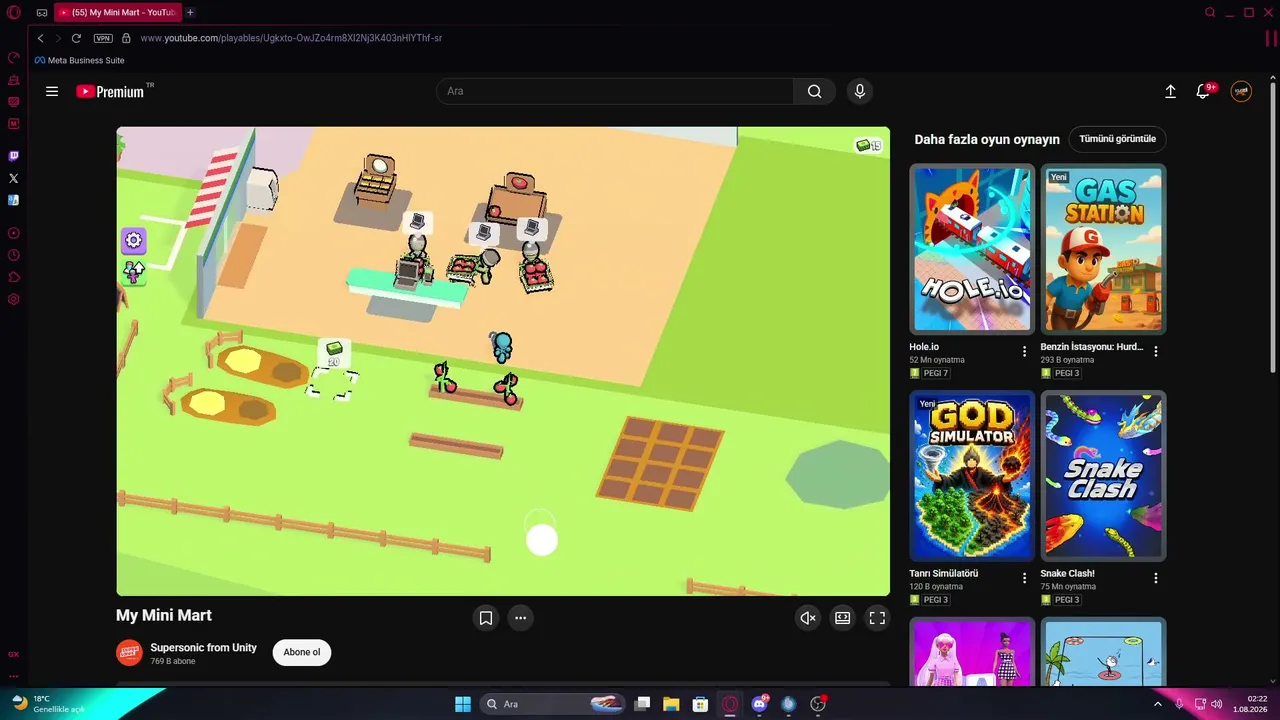Open the Windows Start menu
The image size is (1280, 720).
463,704
